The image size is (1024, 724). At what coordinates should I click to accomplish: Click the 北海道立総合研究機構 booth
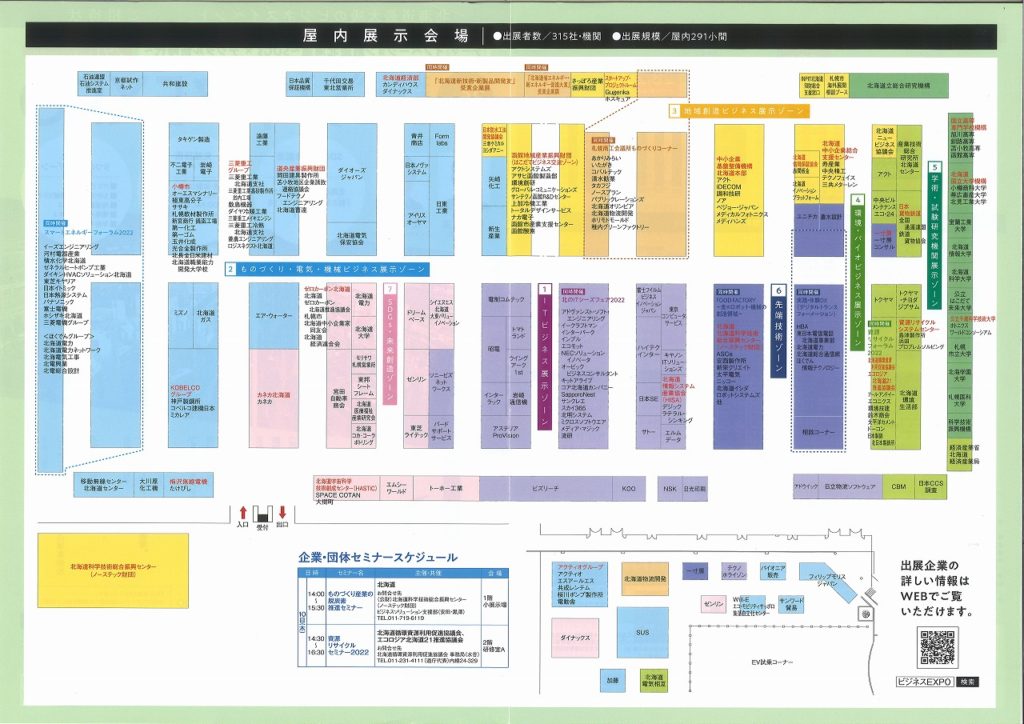899,86
